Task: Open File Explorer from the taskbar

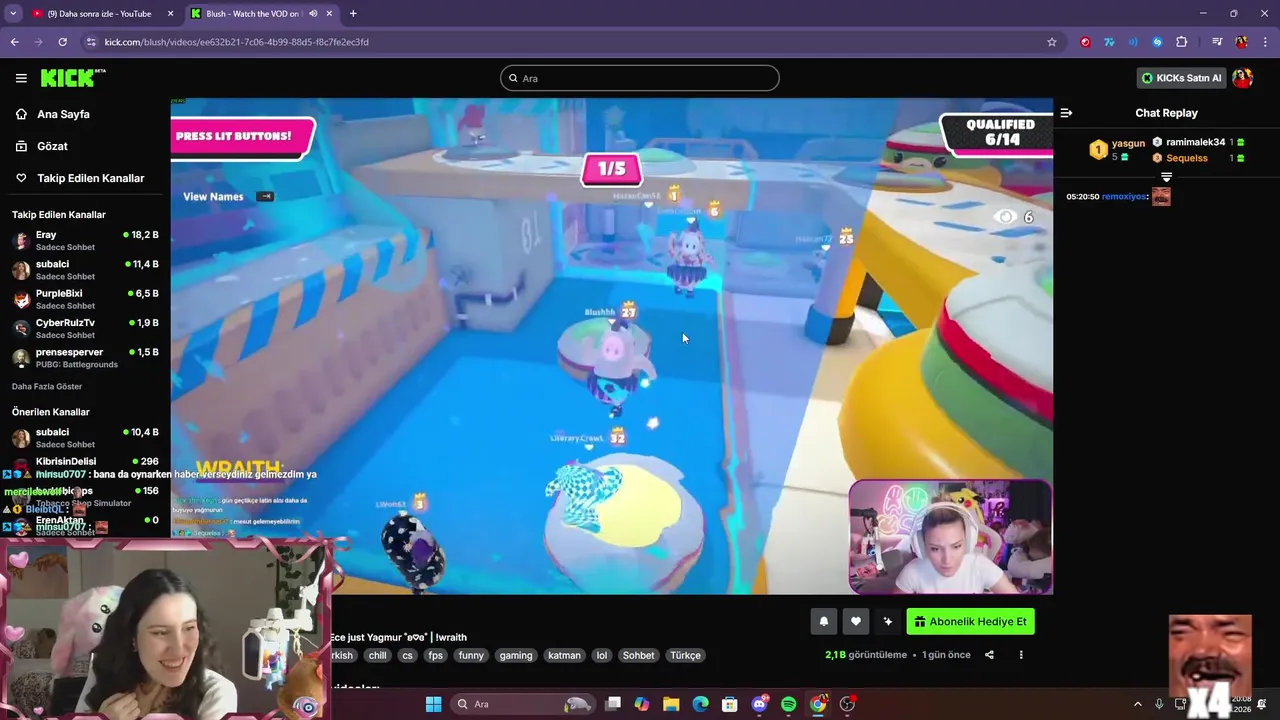Action: (671, 704)
